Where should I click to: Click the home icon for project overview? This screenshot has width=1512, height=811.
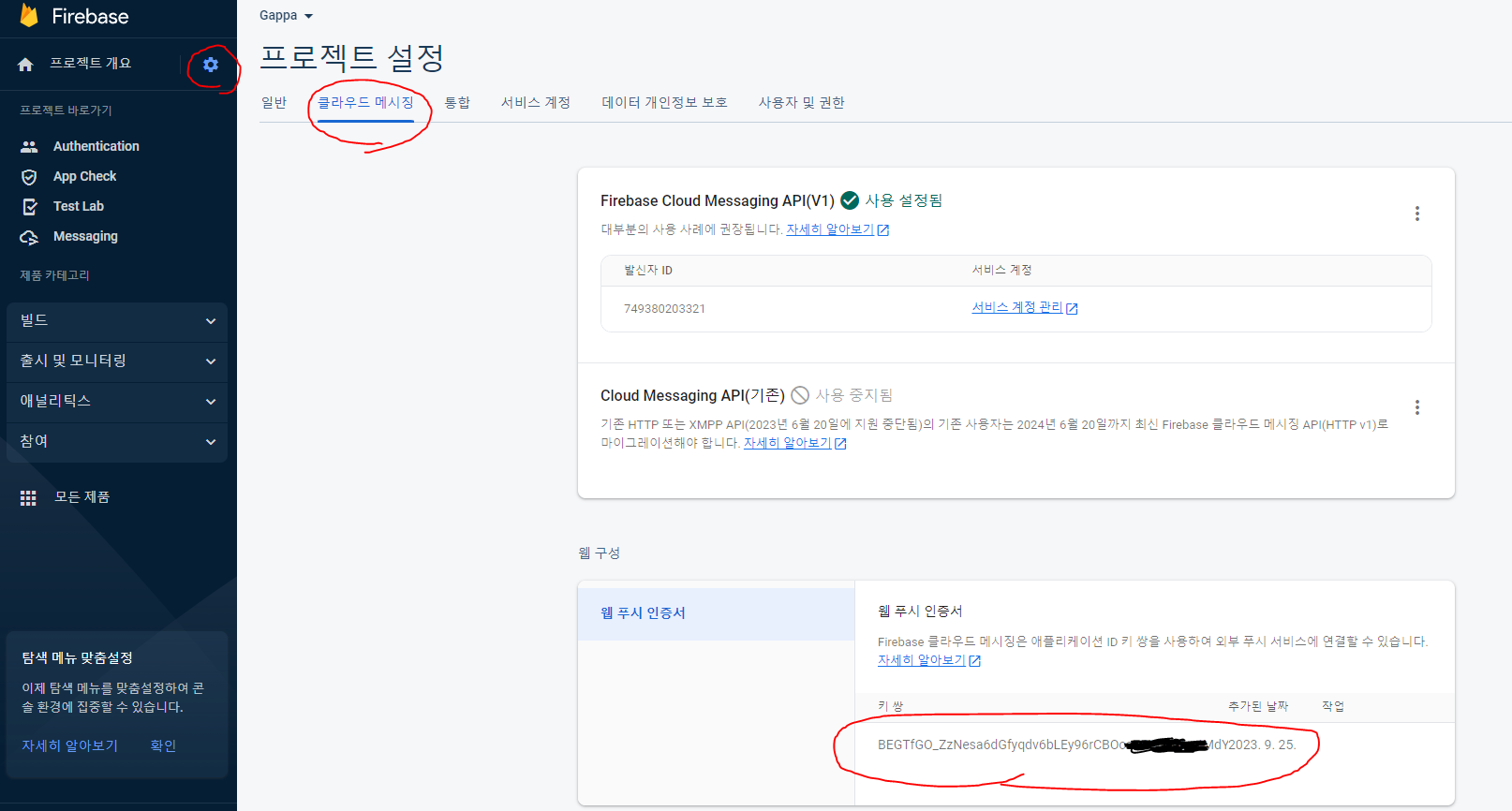pyautogui.click(x=25, y=64)
